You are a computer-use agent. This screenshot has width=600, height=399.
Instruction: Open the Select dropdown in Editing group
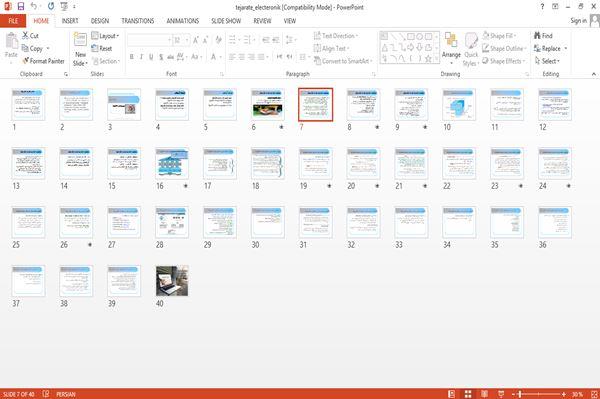pos(547,61)
